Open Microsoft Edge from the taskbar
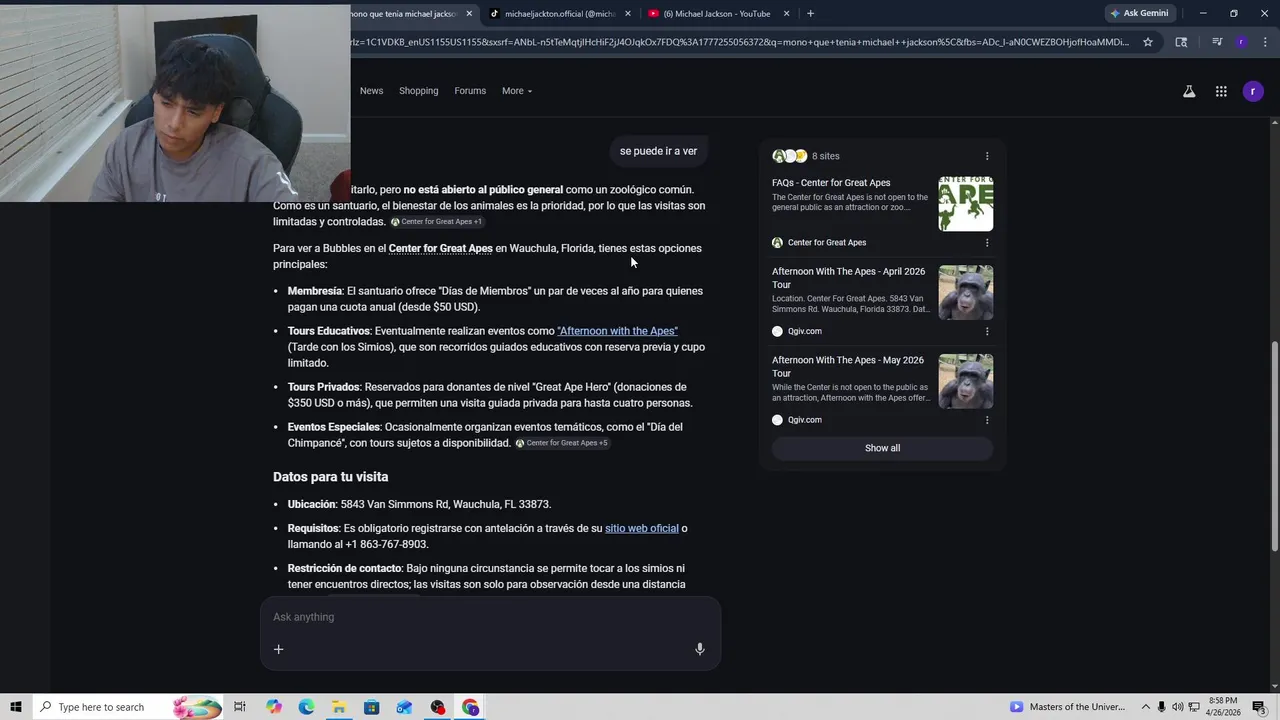 click(306, 707)
